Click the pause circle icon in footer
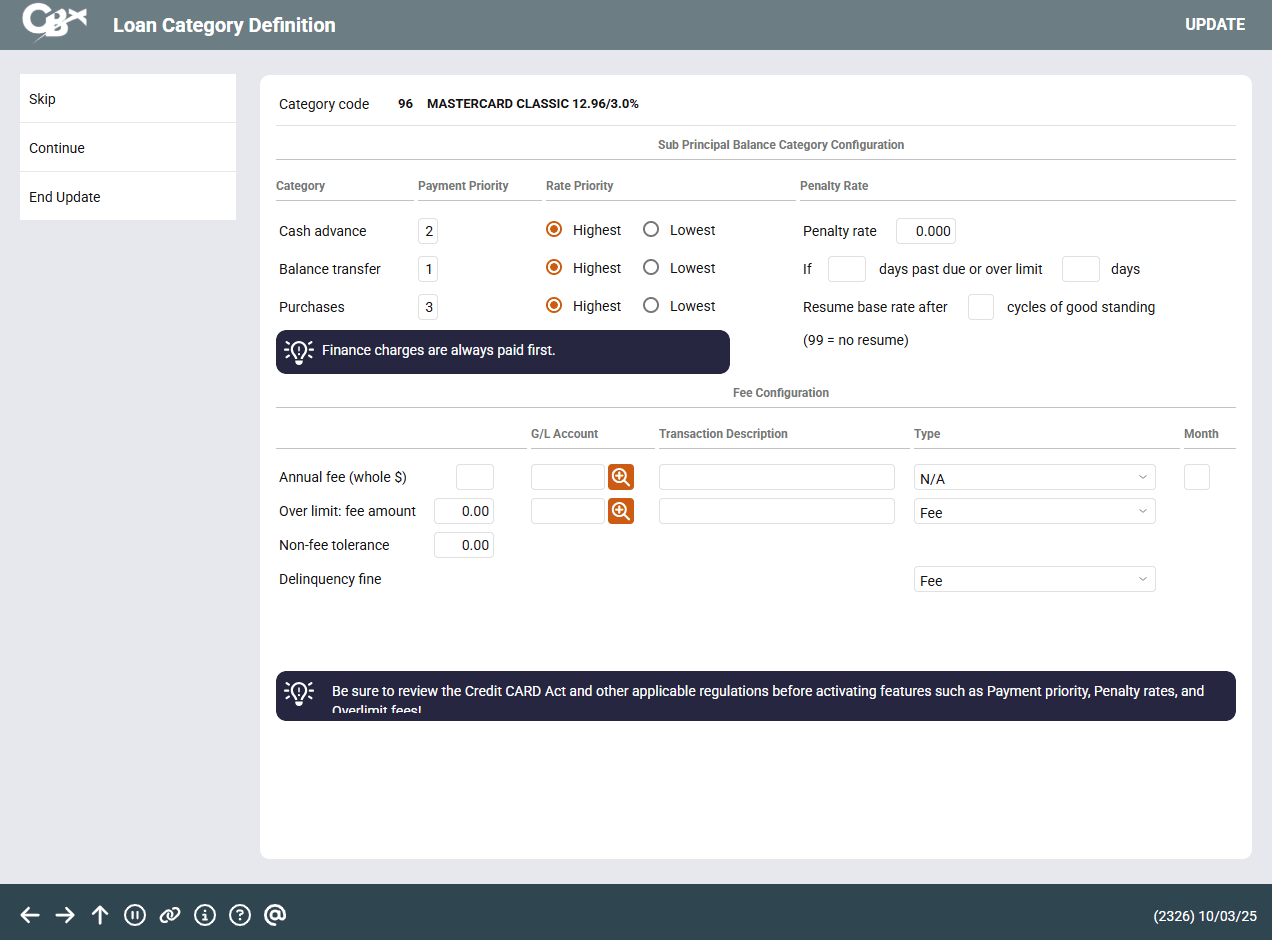Image resolution: width=1272 pixels, height=940 pixels. pyautogui.click(x=135, y=915)
